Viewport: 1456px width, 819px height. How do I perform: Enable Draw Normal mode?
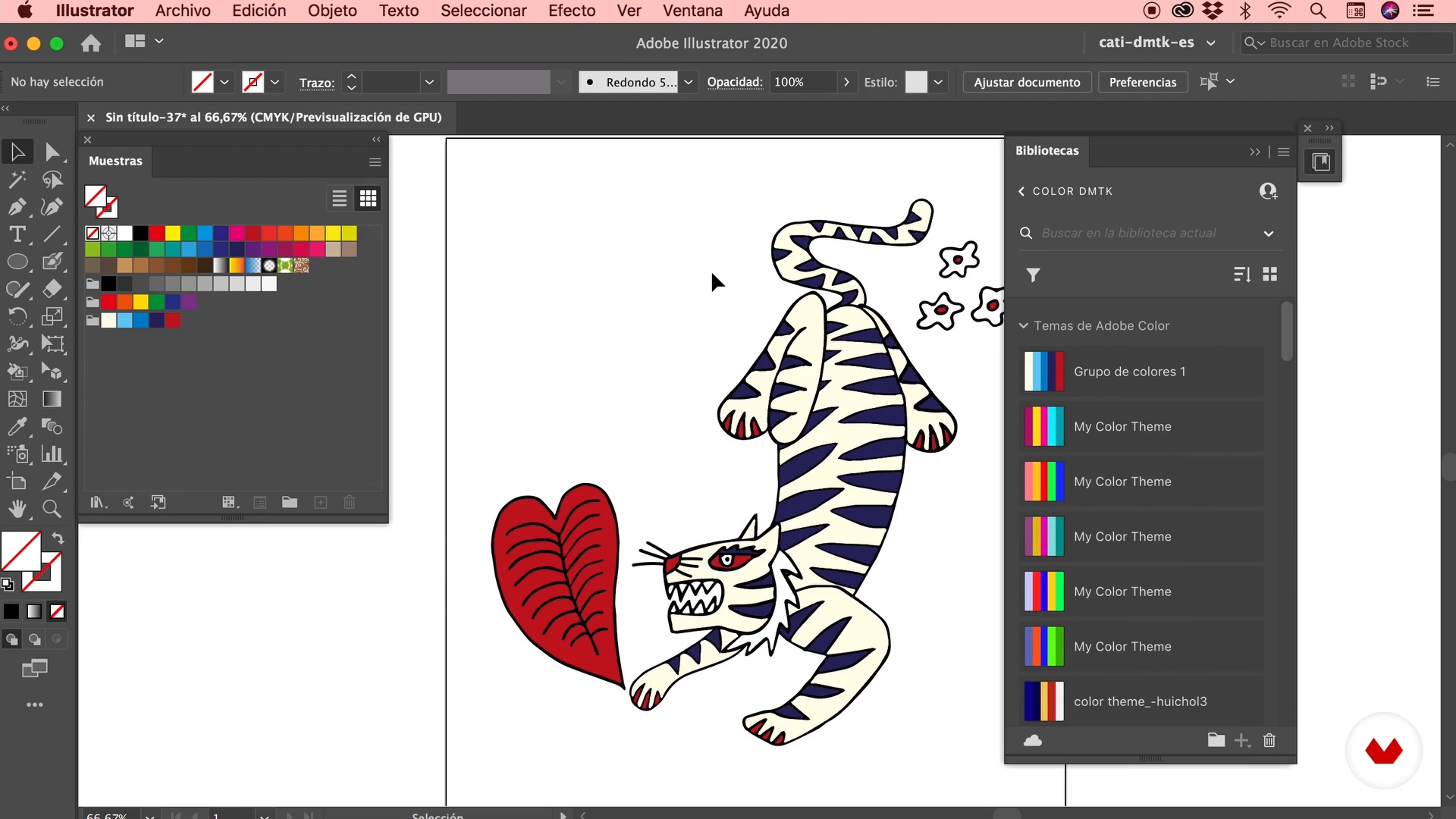[x=11, y=639]
